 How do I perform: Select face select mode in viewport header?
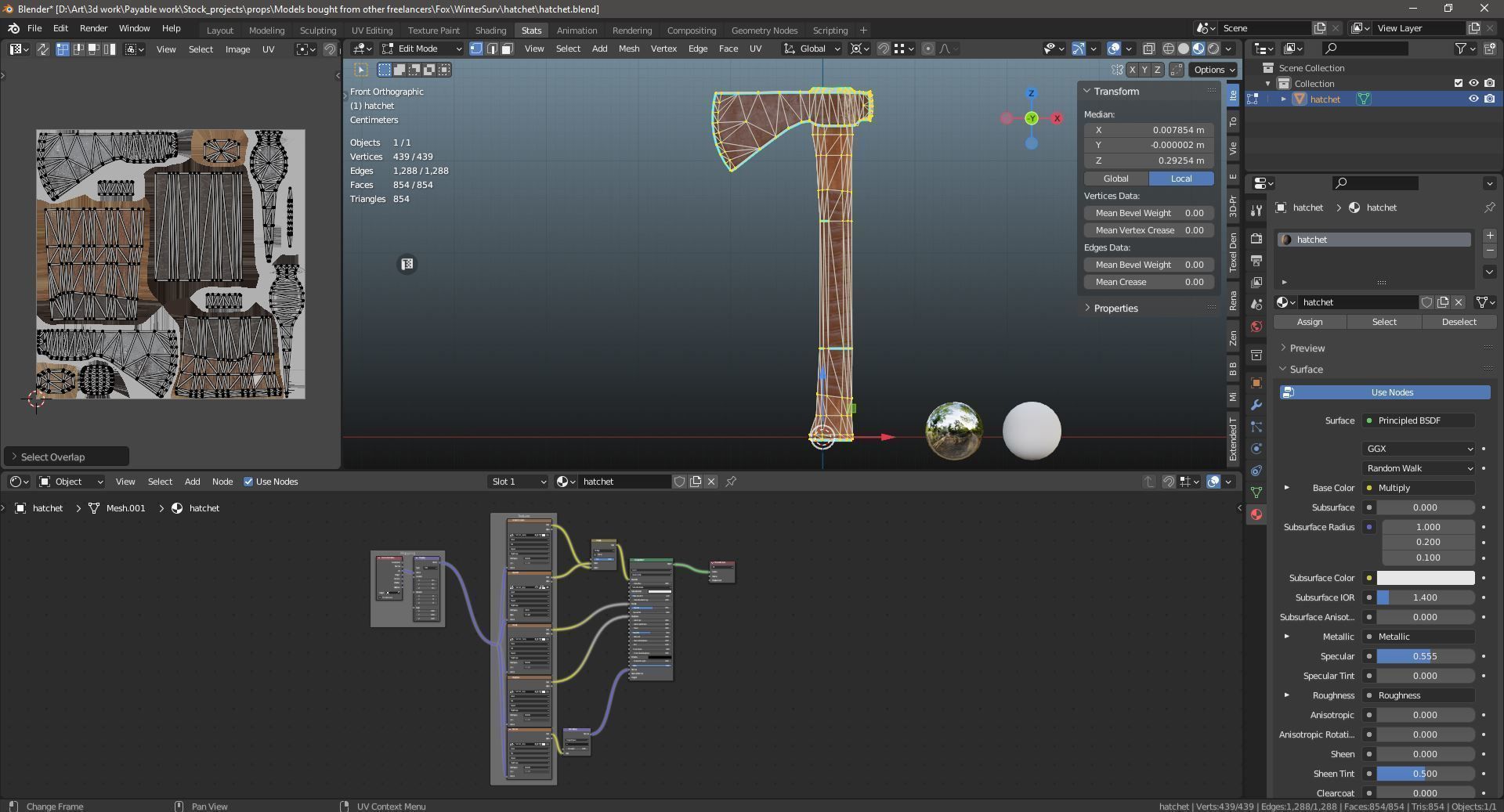507,49
